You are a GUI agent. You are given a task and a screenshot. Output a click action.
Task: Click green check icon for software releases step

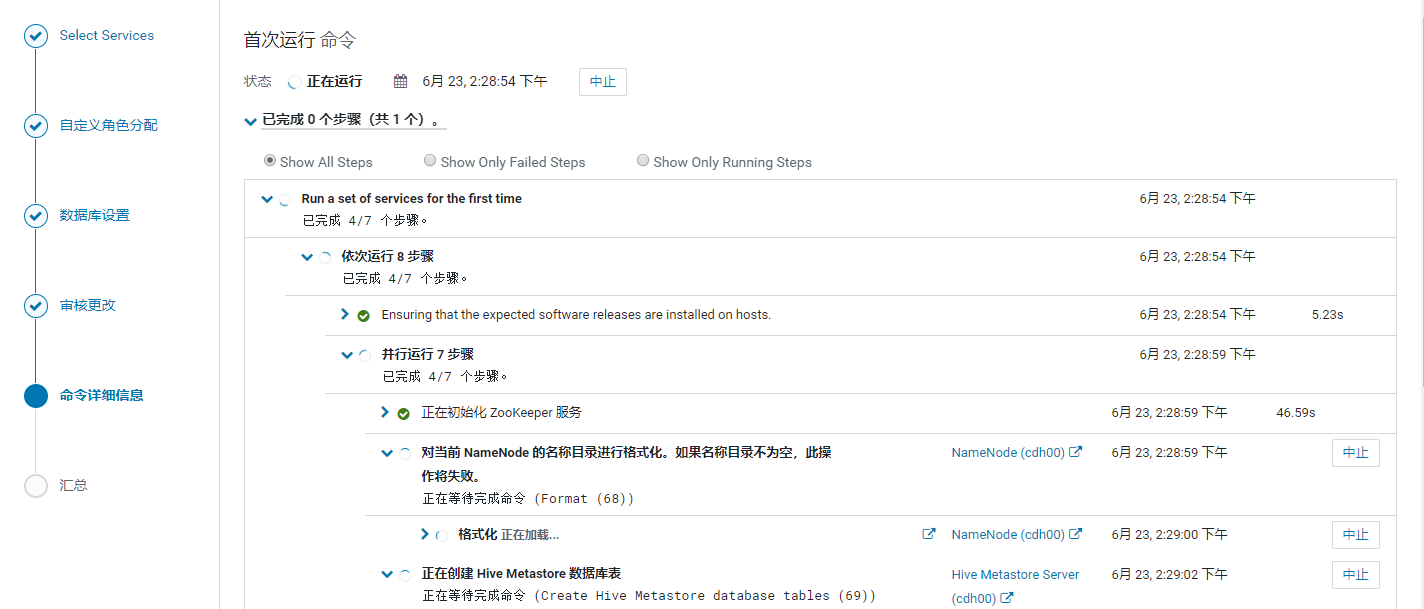tap(364, 315)
